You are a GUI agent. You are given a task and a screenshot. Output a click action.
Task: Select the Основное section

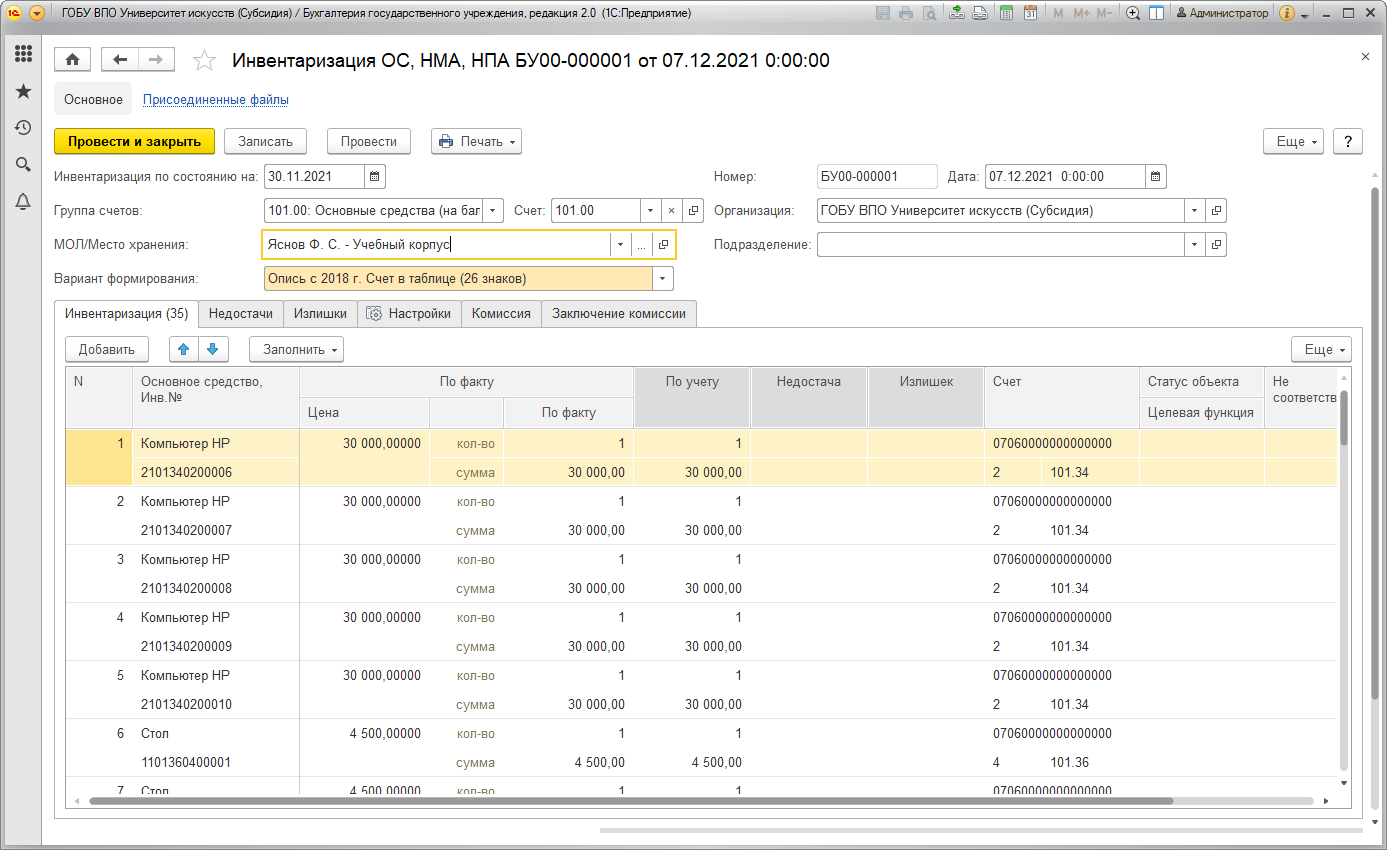[93, 100]
